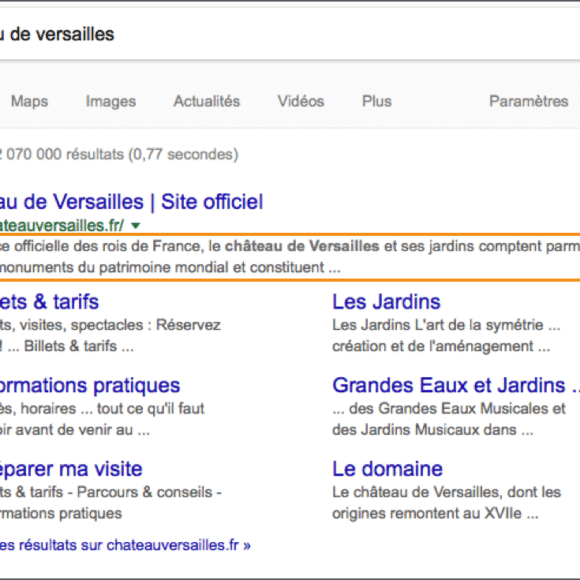
Task: Open the Plus menu
Action: pyautogui.click(x=377, y=101)
